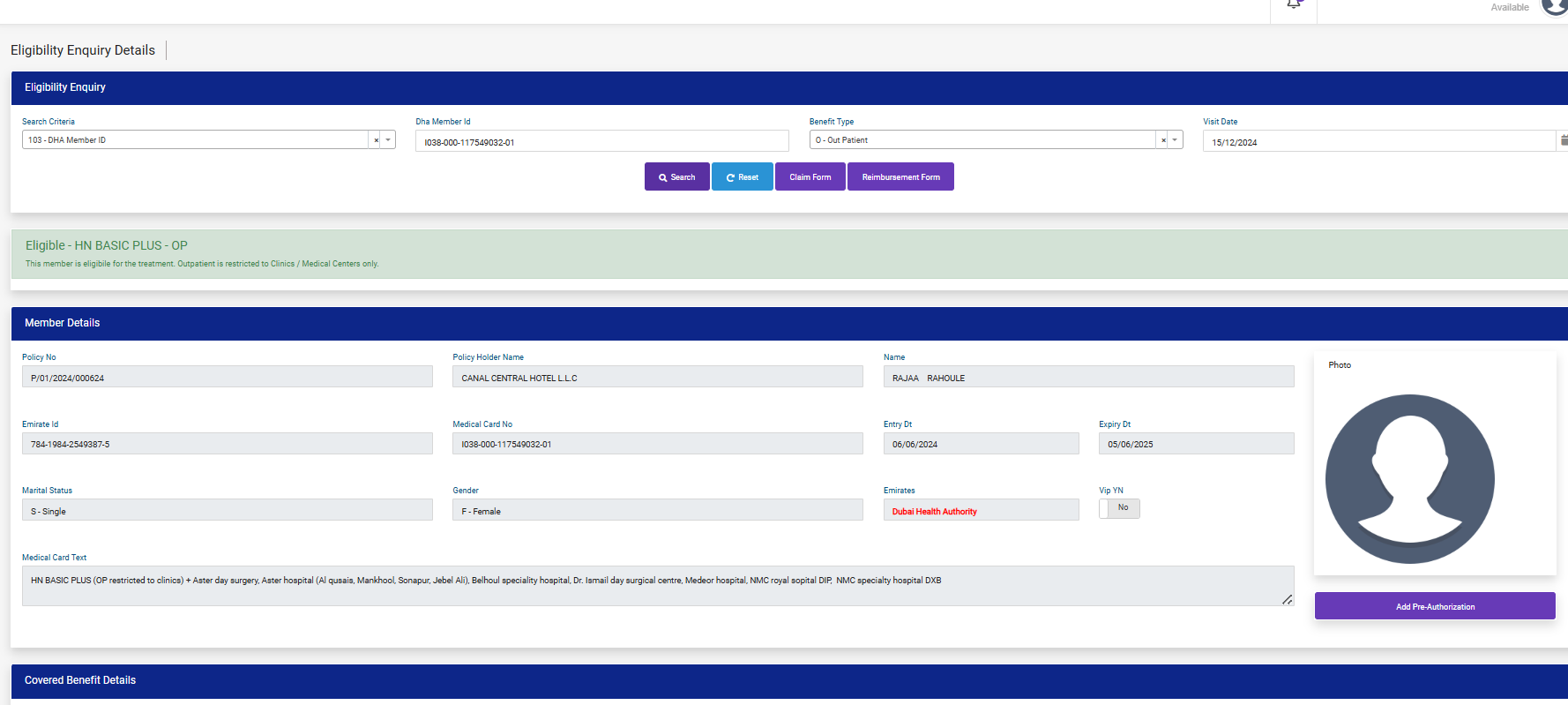Open the Reimbursement Form
The height and width of the screenshot is (705, 1568).
coord(900,176)
